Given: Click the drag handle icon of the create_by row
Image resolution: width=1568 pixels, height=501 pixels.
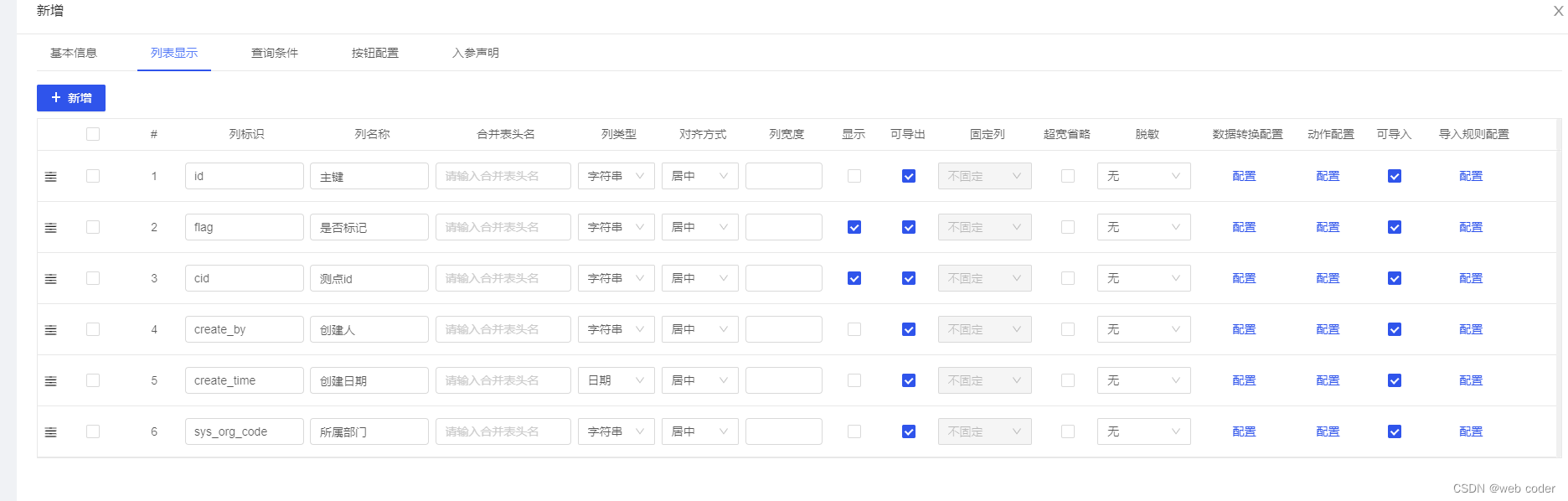Looking at the screenshot, I should click(51, 330).
